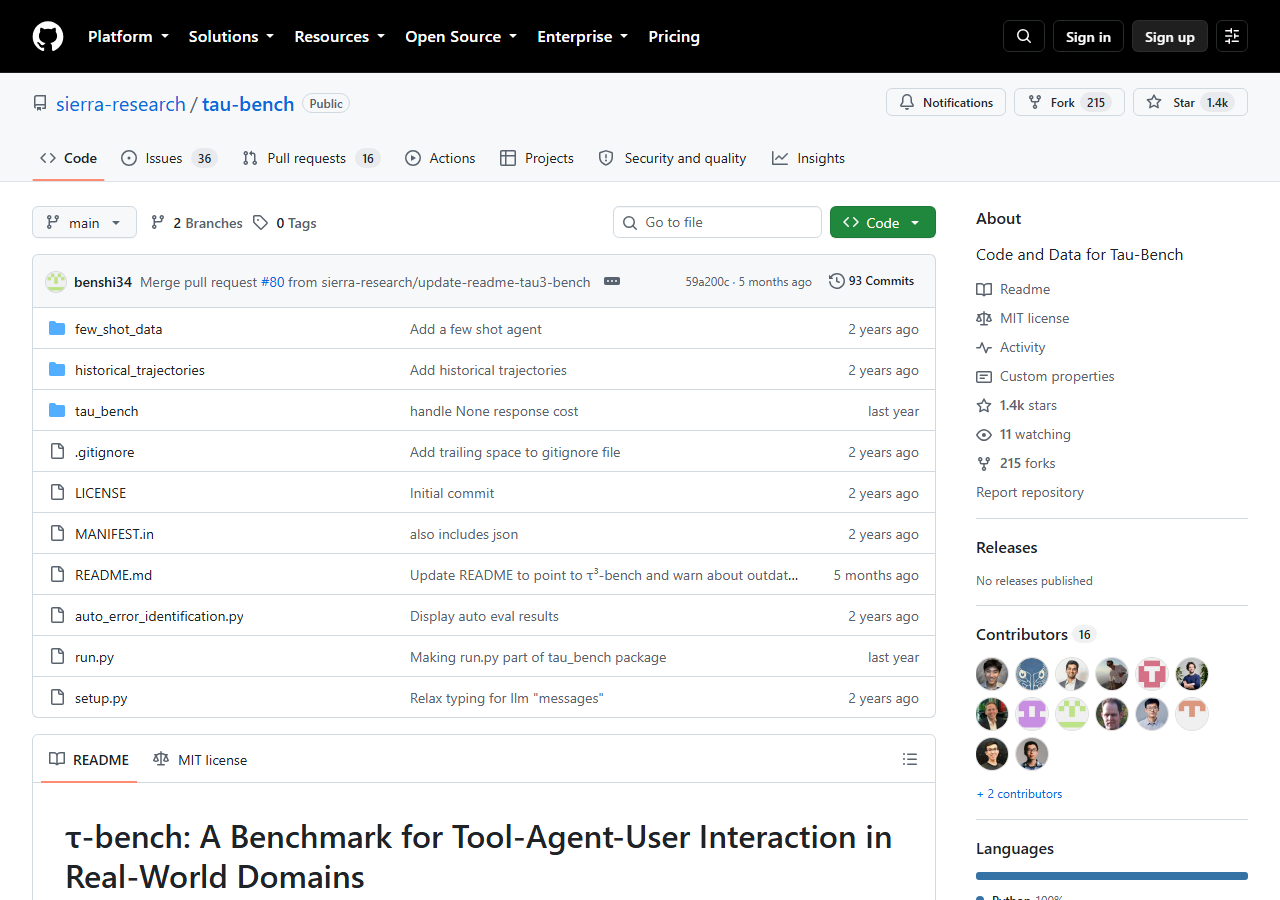Click the Star button
1280x900 pixels.
tap(1190, 102)
